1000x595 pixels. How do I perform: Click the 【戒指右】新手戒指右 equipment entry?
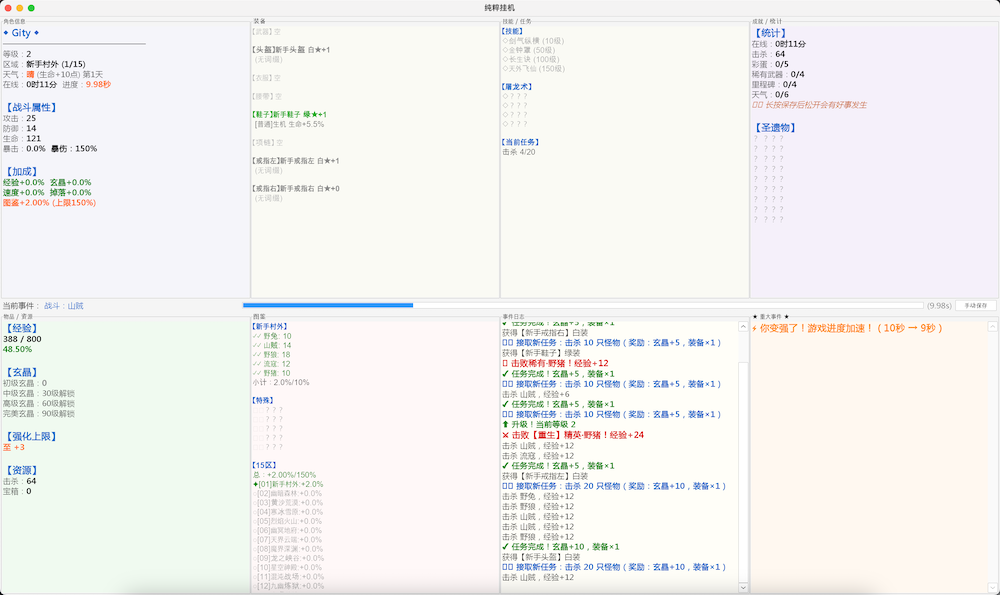tap(295, 189)
